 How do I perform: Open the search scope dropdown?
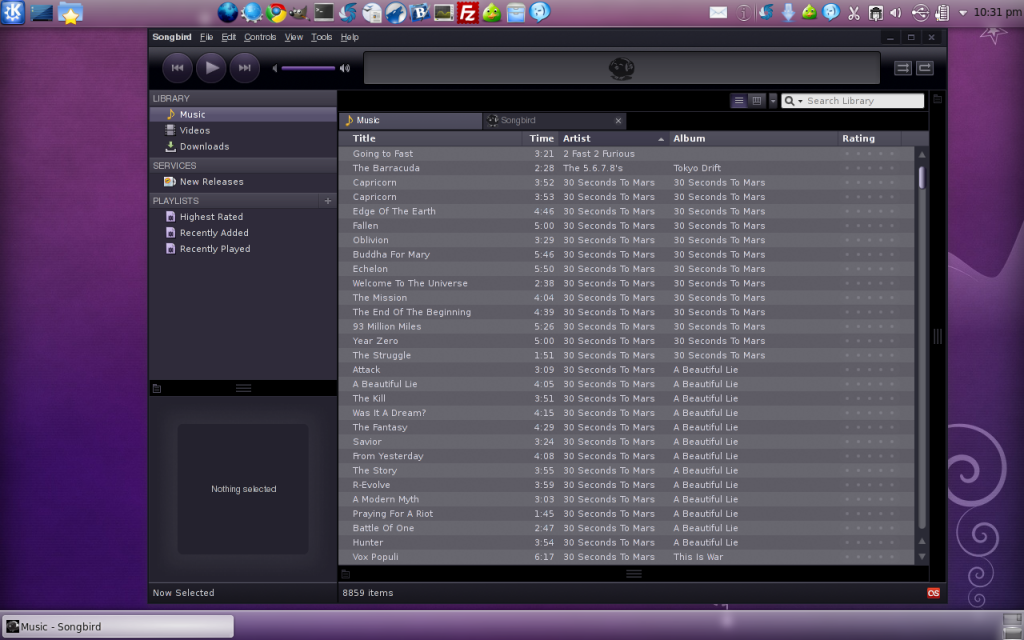(794, 101)
